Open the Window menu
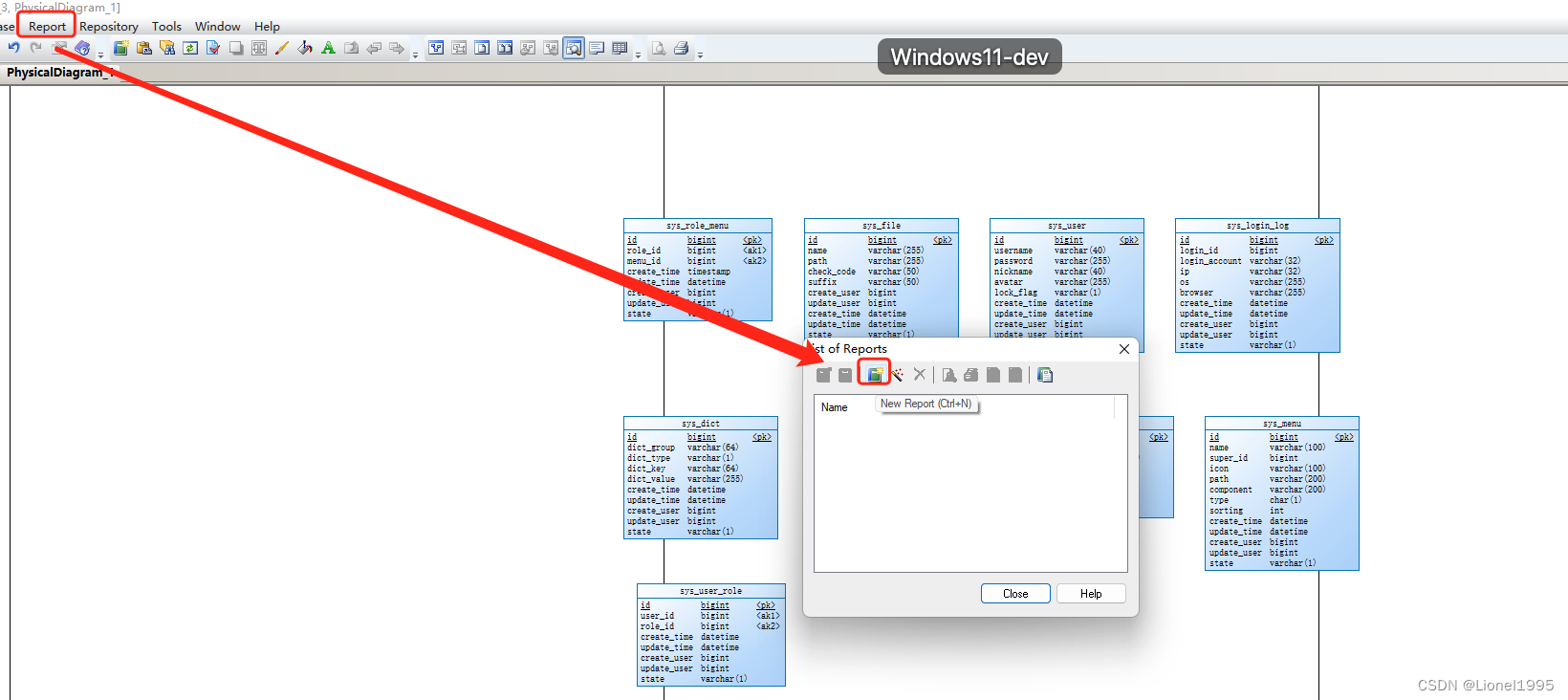The width and height of the screenshot is (1568, 700). (x=218, y=26)
